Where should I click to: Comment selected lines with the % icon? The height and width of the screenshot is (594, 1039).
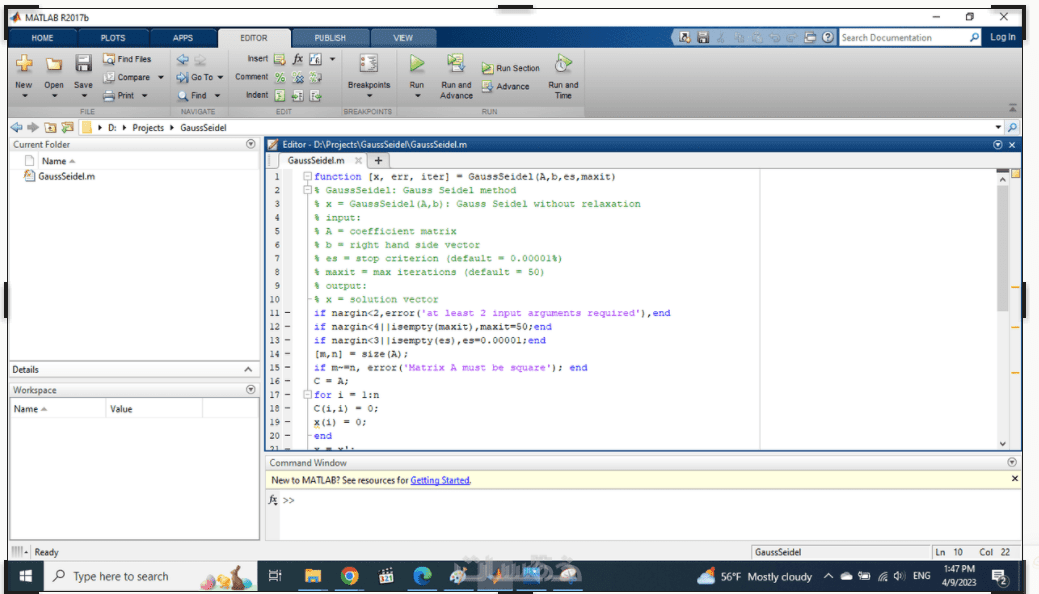pos(281,77)
